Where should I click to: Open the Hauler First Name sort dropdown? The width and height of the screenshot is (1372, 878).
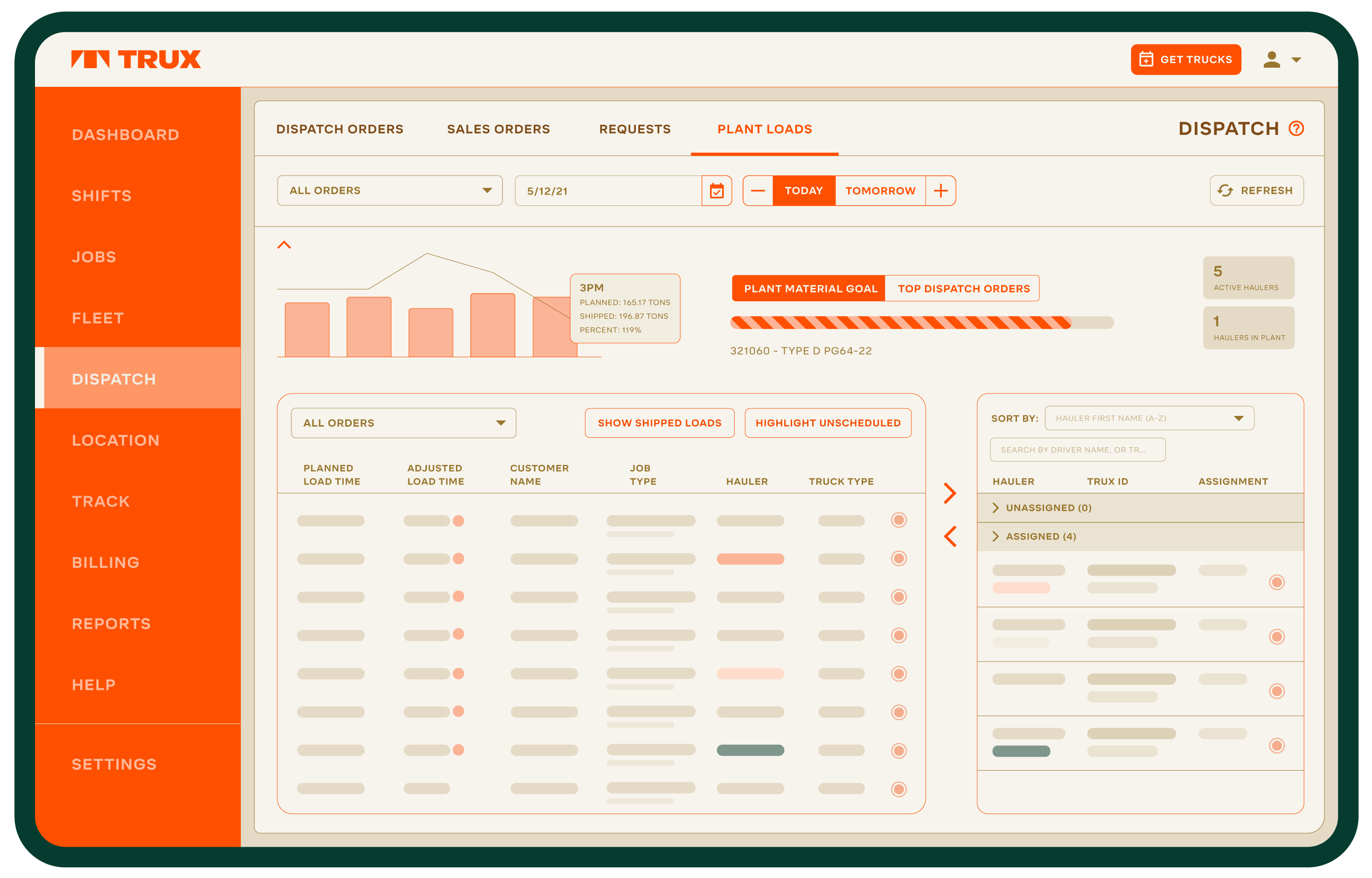1149,418
